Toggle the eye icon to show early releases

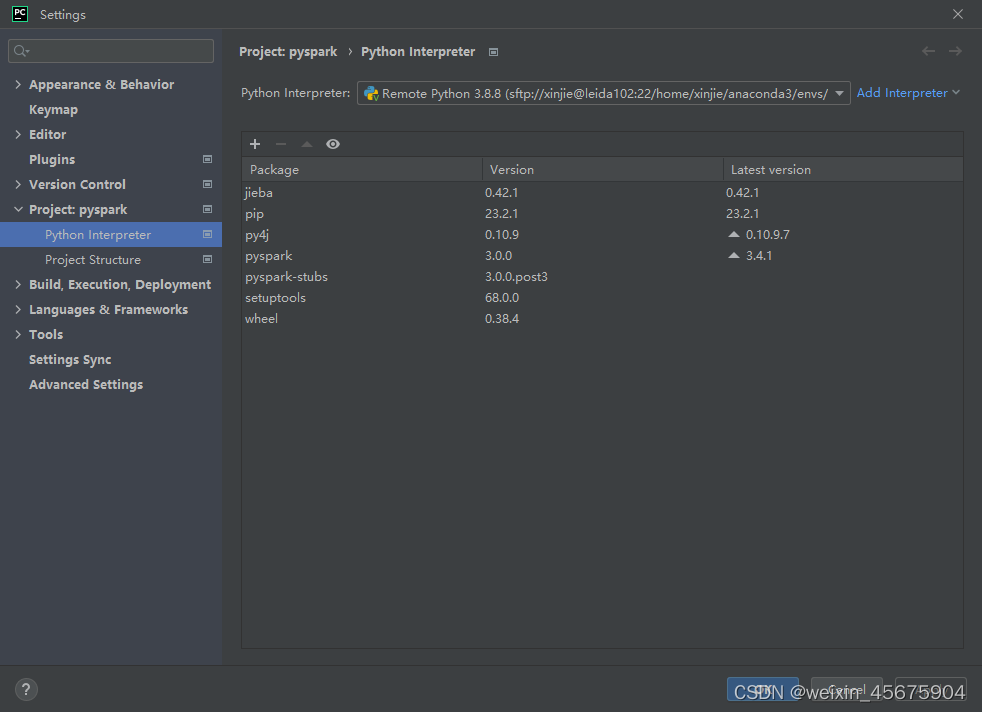(x=333, y=144)
